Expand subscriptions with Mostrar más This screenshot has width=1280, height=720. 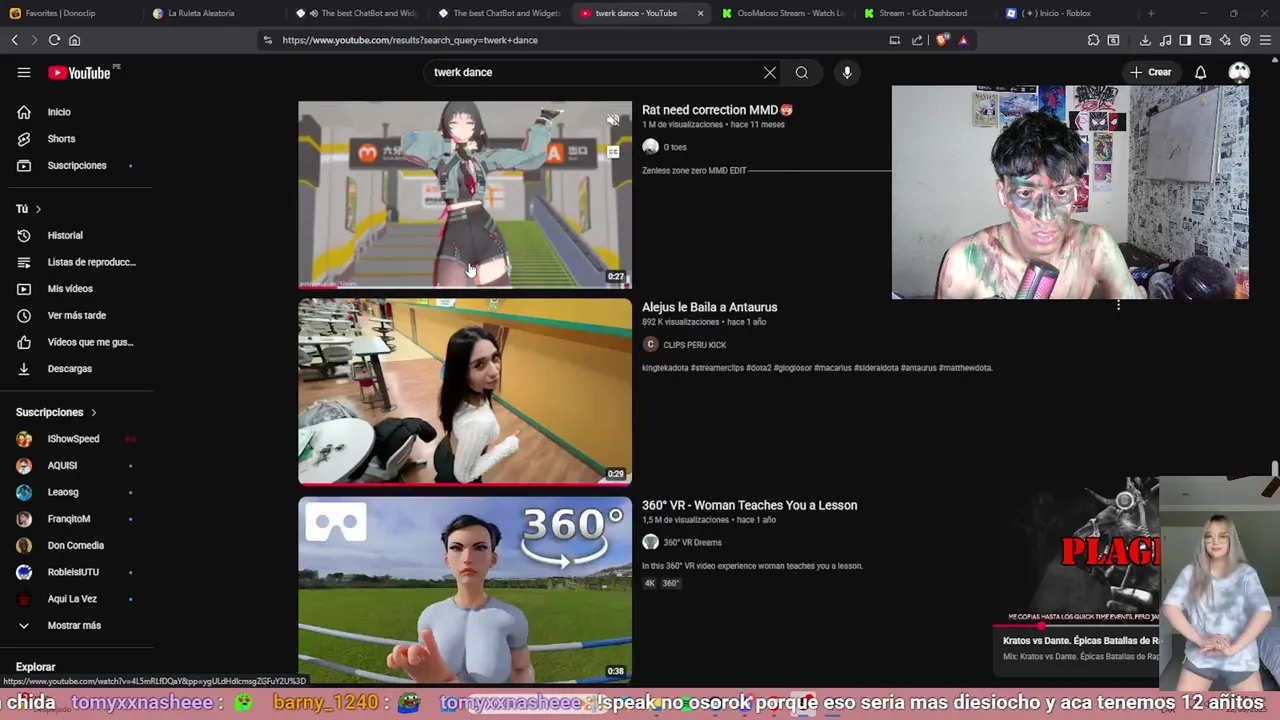pyautogui.click(x=76, y=625)
